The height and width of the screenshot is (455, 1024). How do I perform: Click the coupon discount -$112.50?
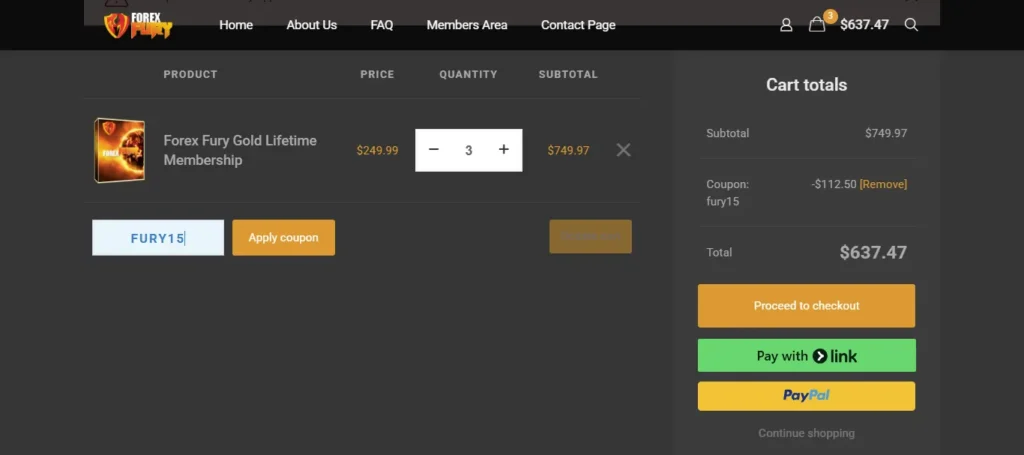coord(834,184)
